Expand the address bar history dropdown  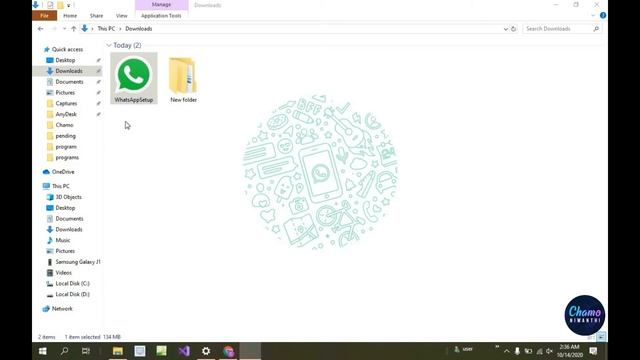[505, 29]
